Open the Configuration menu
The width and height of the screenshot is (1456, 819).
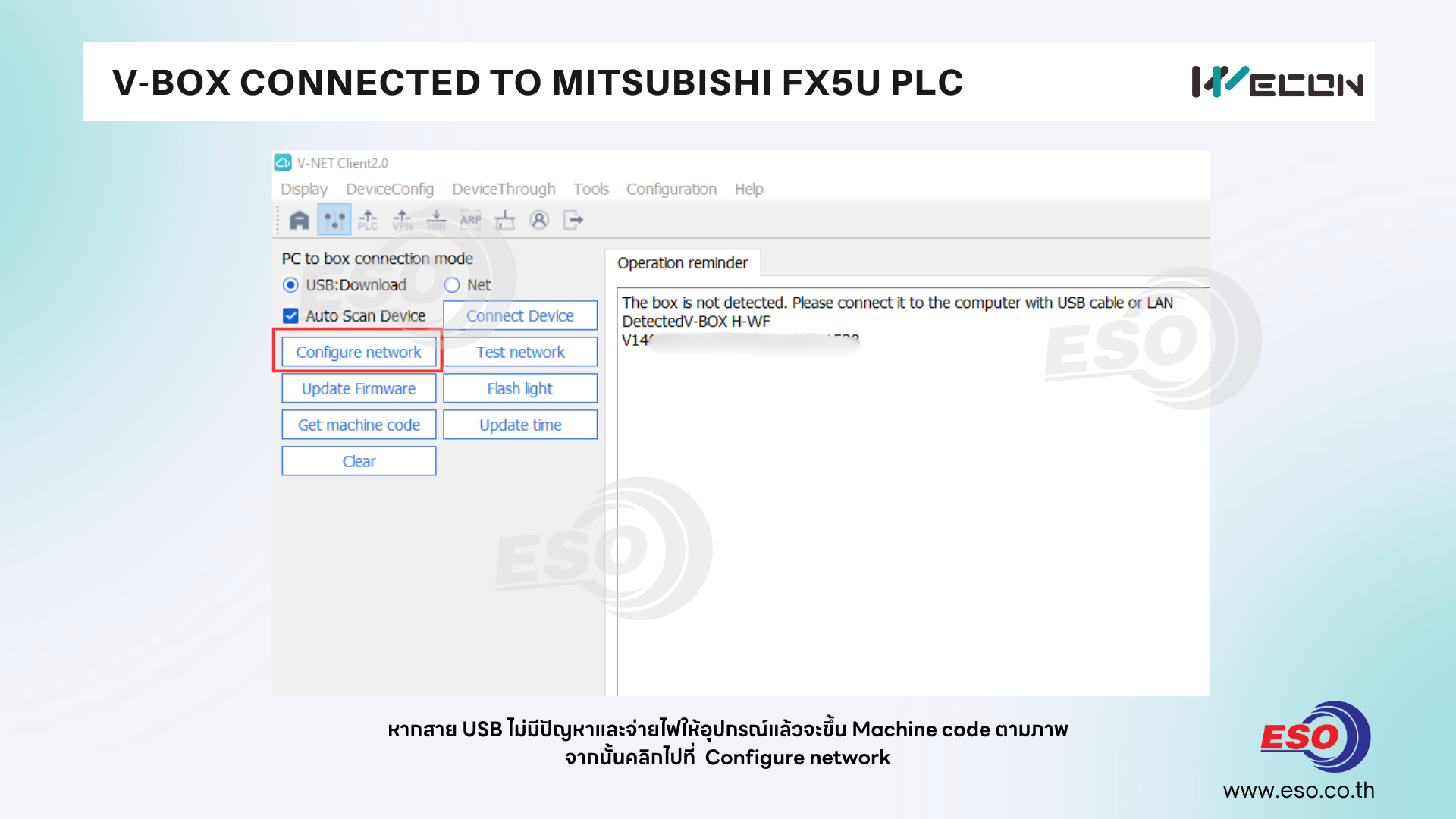671,189
